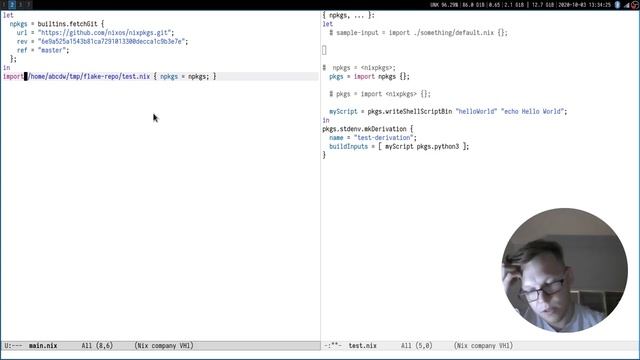Screen dimensions: 640x360
Task: Click the network signal tray icon
Action: click(627, 5)
